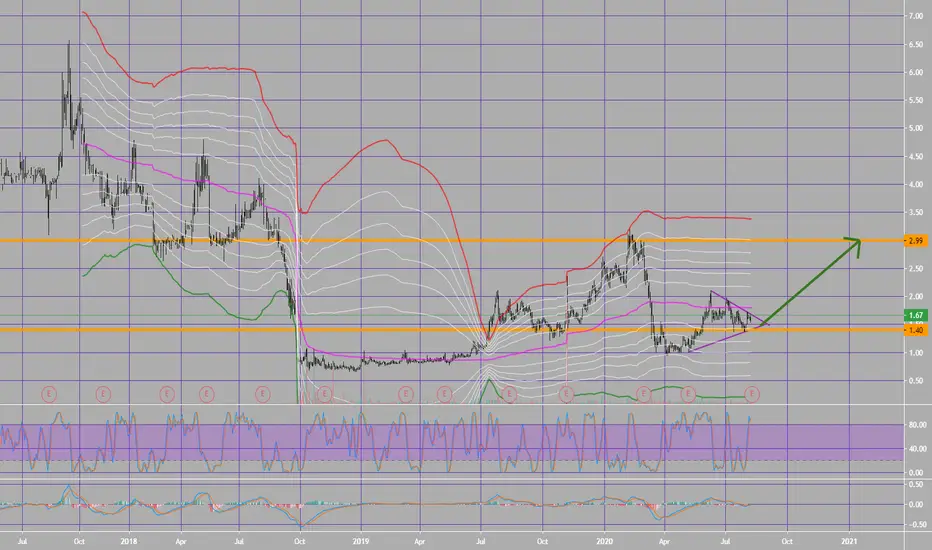932x550 pixels.
Task: Open the March 2018 earnings E marker
Action: click(167, 394)
